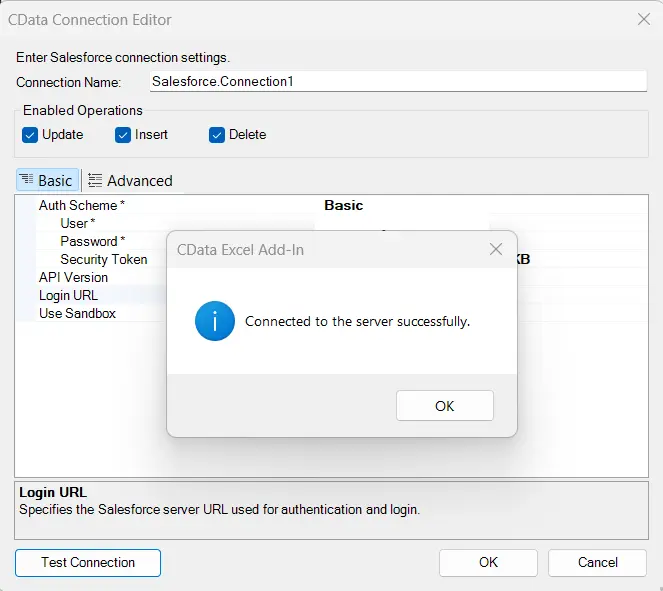This screenshot has height=591, width=663.
Task: Select the Security Token property
Action: click(x=103, y=259)
